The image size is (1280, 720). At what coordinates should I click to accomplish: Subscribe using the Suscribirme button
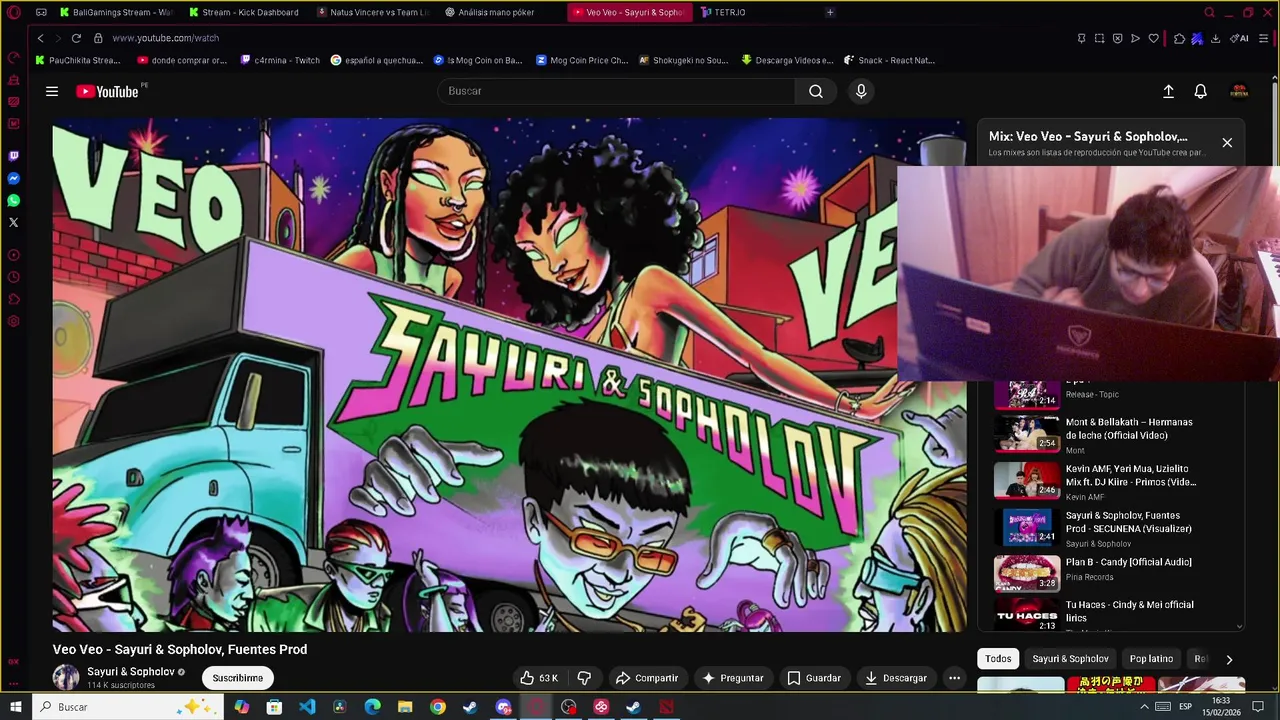[237, 678]
